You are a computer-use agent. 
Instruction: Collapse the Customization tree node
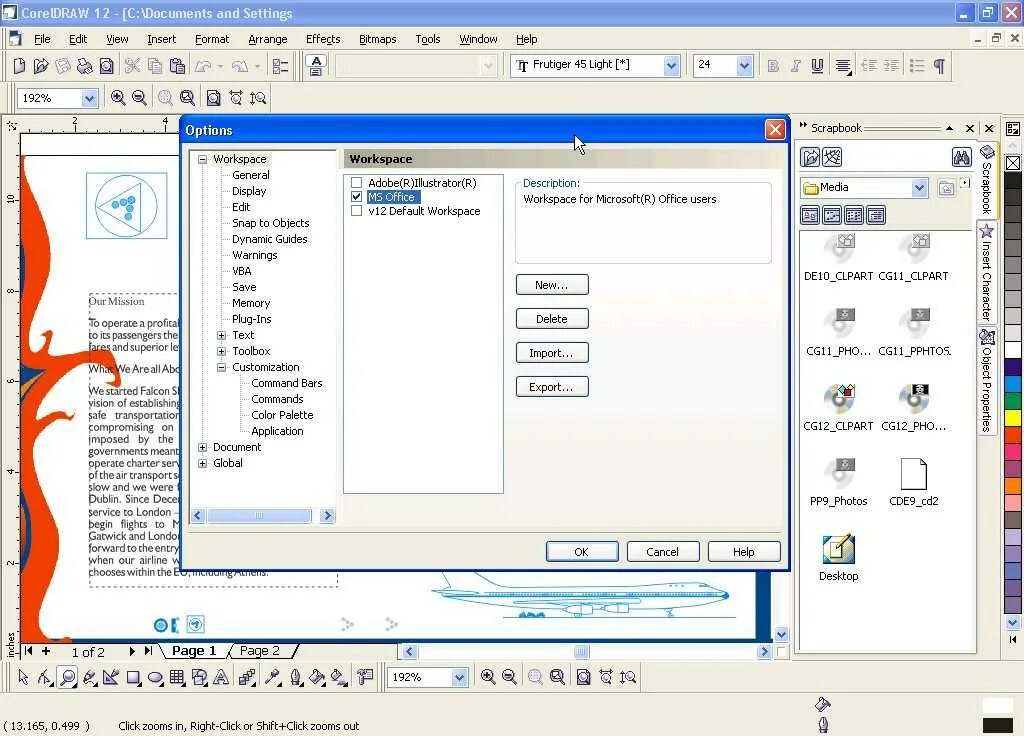click(221, 367)
